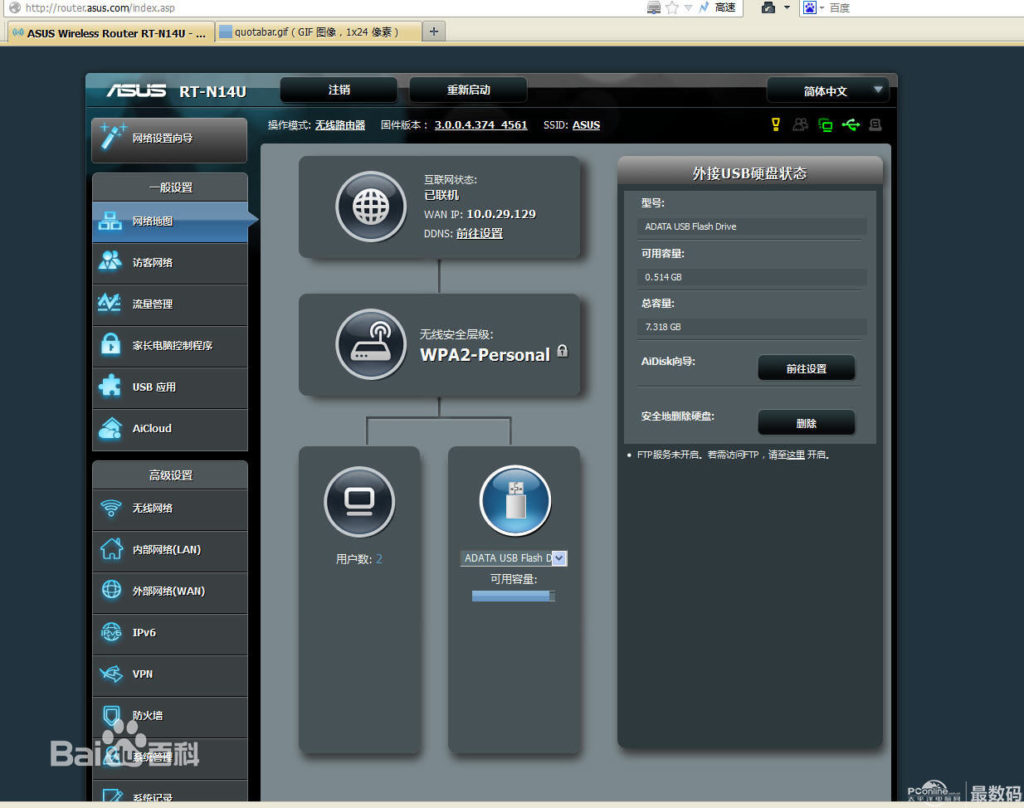Click the USB 应用 puzzle piece icon
The width and height of the screenshot is (1024, 808).
(x=110, y=386)
